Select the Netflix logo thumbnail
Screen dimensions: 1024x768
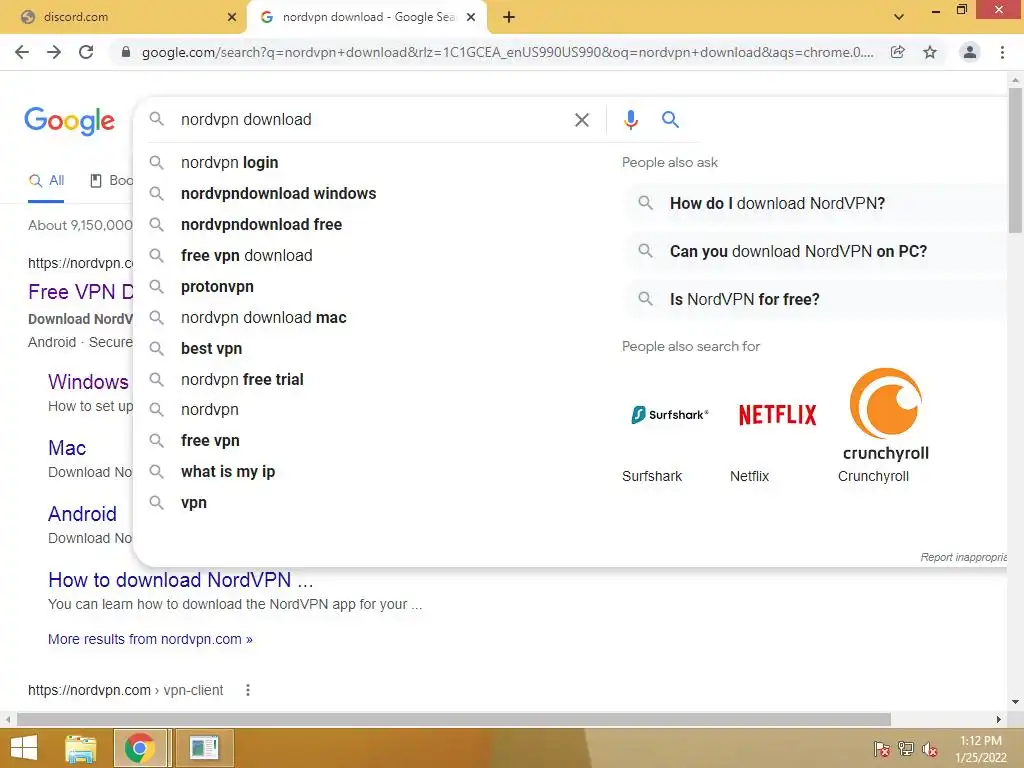point(777,415)
